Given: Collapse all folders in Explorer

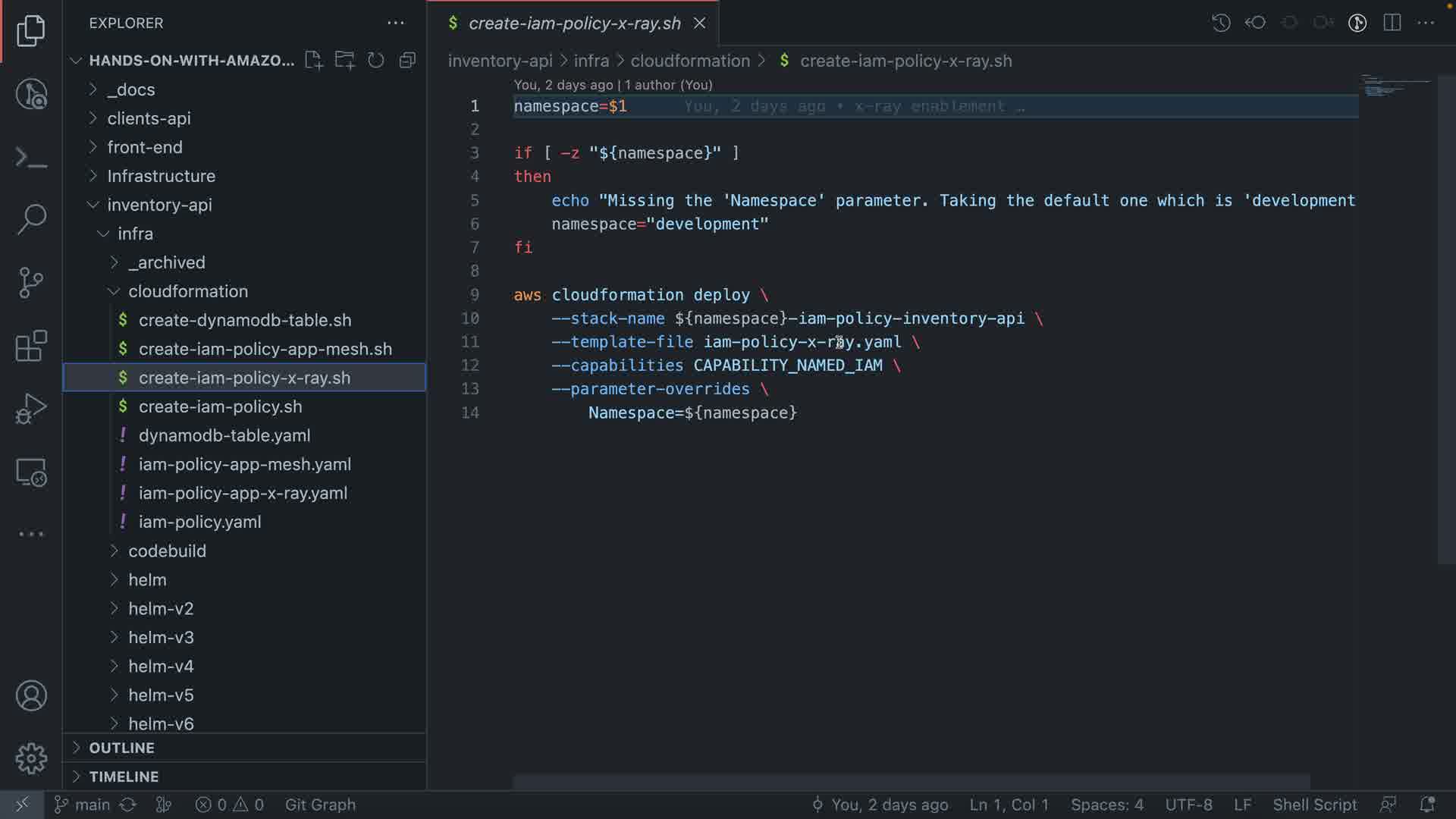Looking at the screenshot, I should [x=408, y=61].
